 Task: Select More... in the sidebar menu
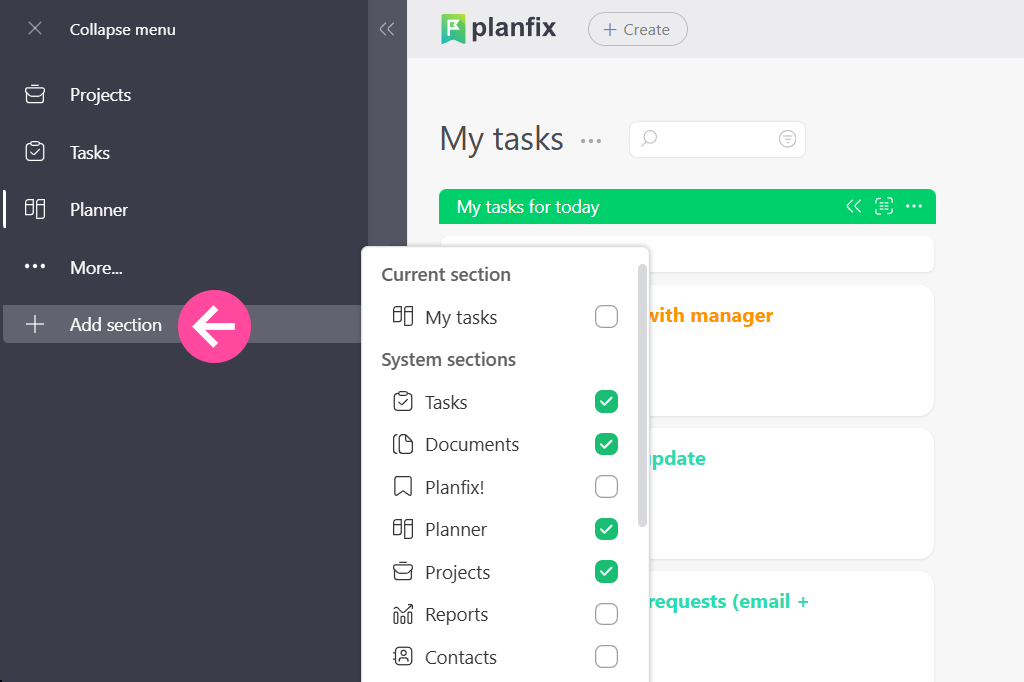[x=96, y=267]
